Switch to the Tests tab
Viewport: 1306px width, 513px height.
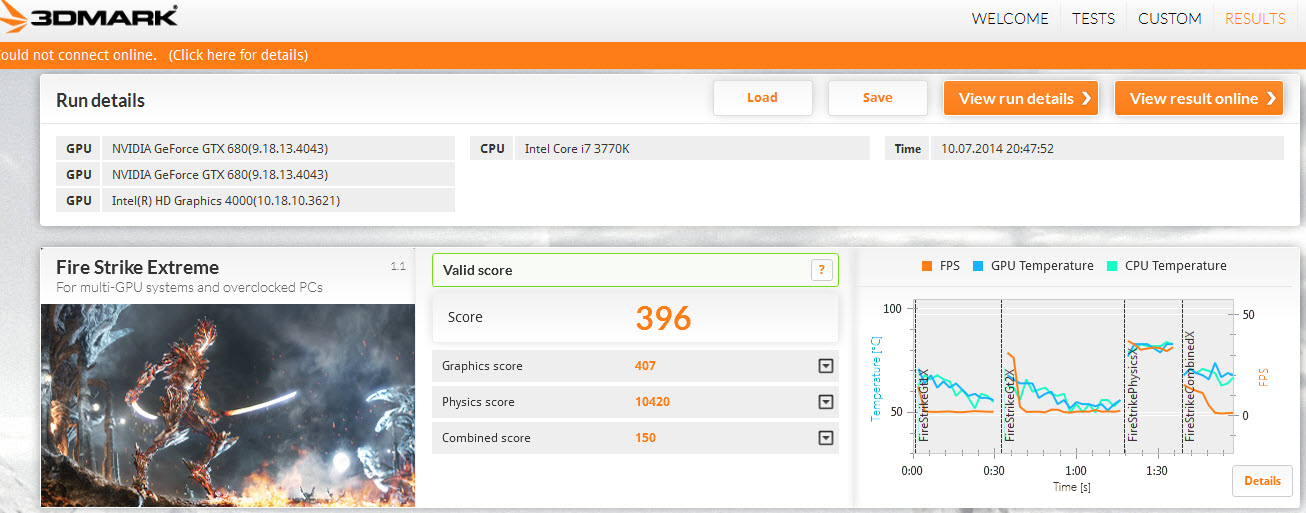(x=1094, y=18)
